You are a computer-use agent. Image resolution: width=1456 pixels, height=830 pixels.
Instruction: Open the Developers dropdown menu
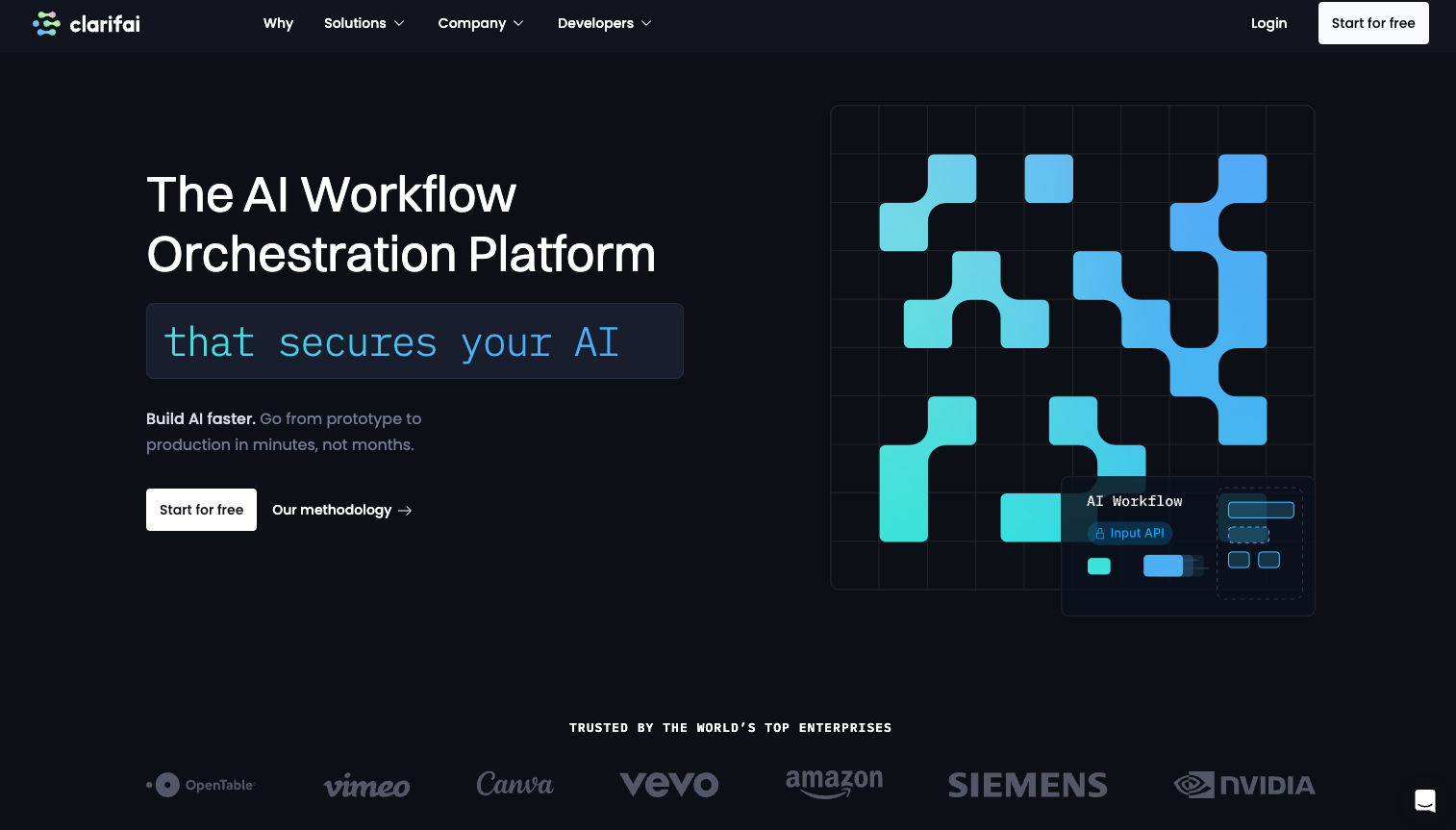pos(604,23)
